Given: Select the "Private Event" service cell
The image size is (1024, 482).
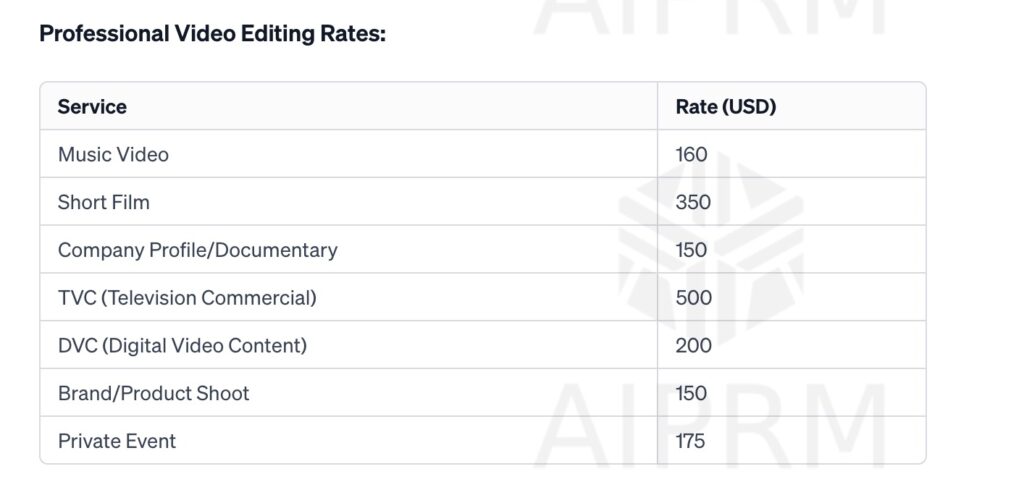Looking at the screenshot, I should coord(117,441).
